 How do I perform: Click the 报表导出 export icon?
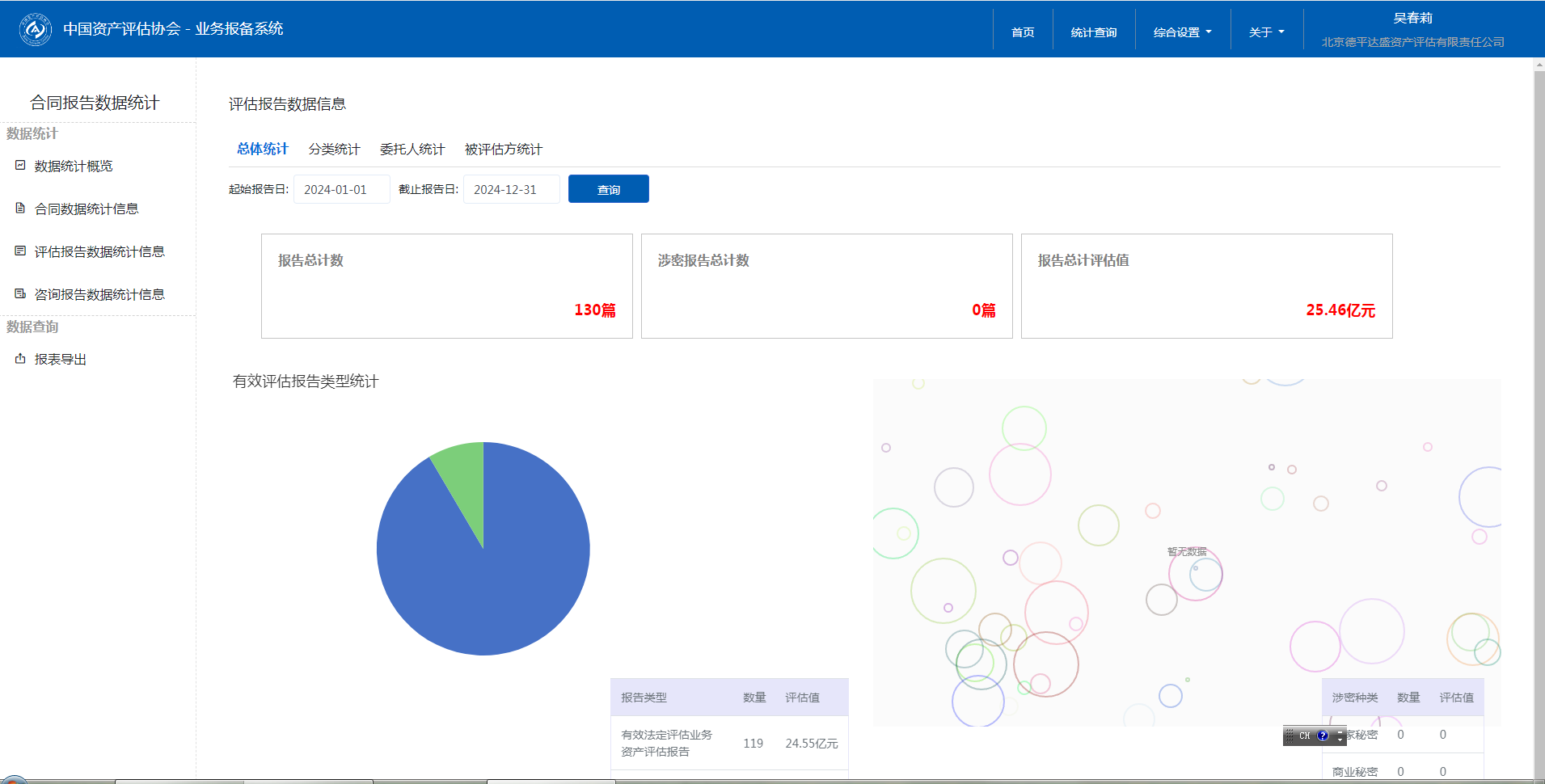[20, 359]
